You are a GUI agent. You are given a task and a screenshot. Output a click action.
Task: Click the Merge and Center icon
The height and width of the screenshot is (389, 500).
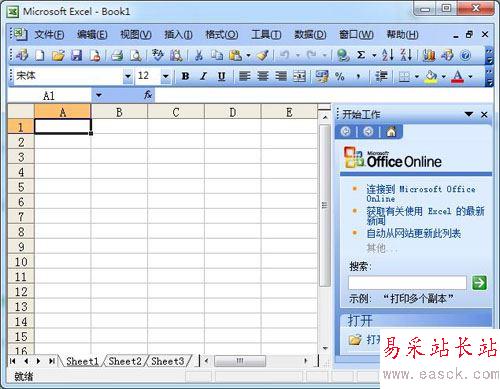click(299, 76)
